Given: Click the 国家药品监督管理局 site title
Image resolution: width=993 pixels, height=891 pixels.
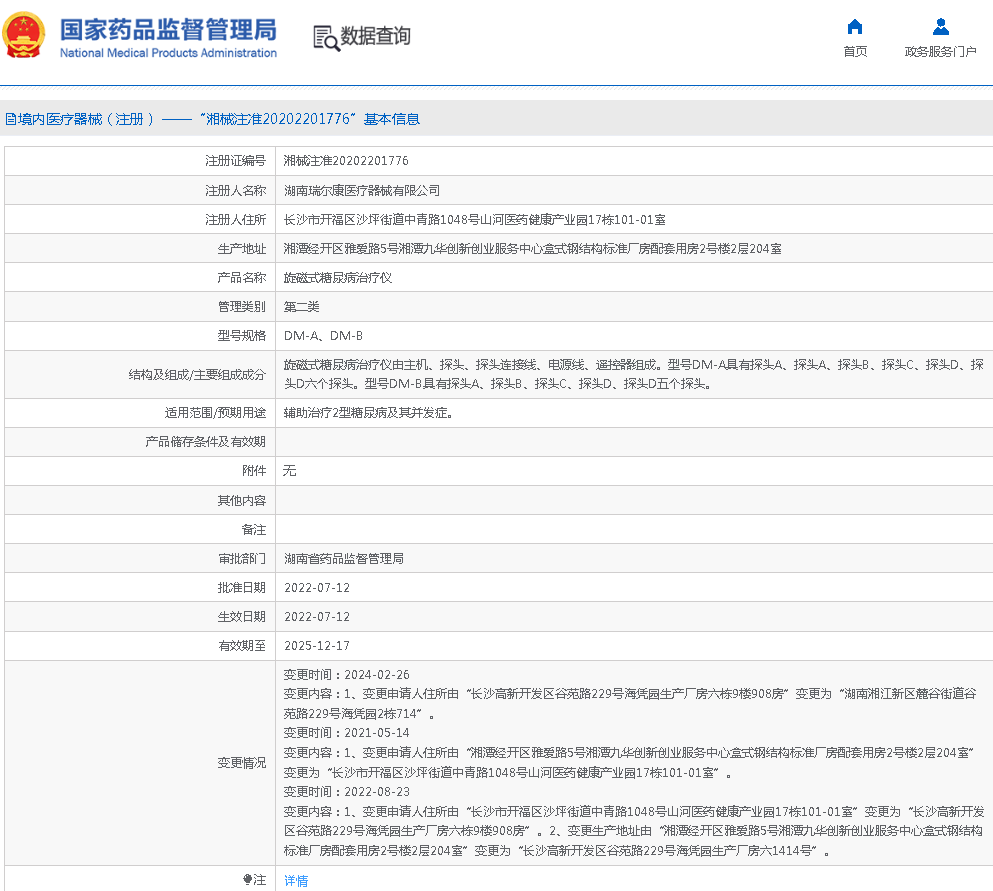Looking at the screenshot, I should (168, 28).
